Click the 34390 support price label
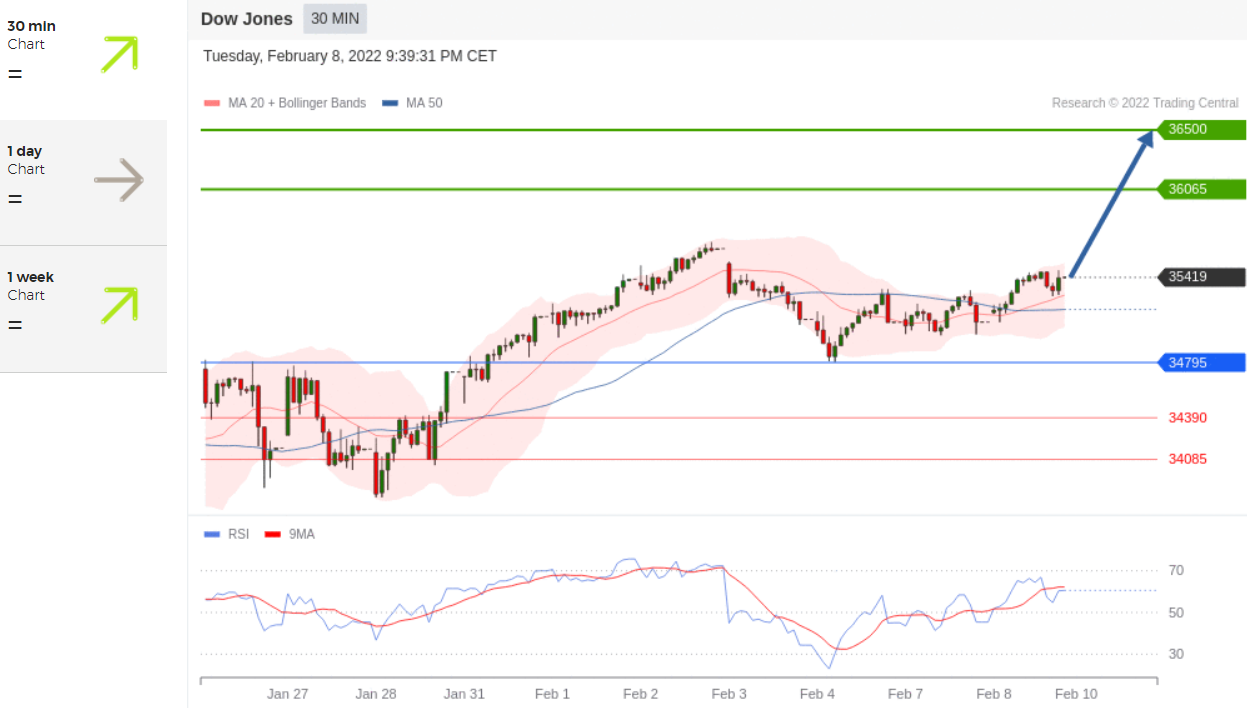1247x708 pixels. [x=1187, y=417]
